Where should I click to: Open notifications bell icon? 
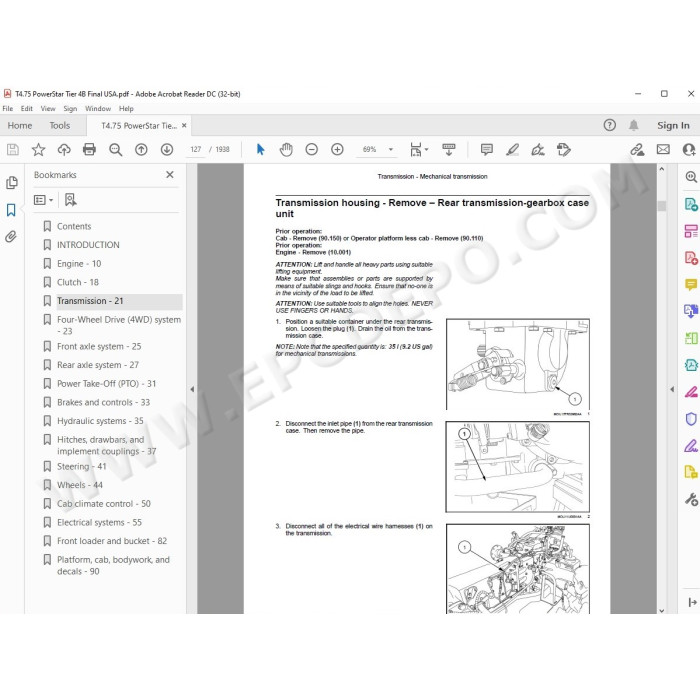click(633, 125)
